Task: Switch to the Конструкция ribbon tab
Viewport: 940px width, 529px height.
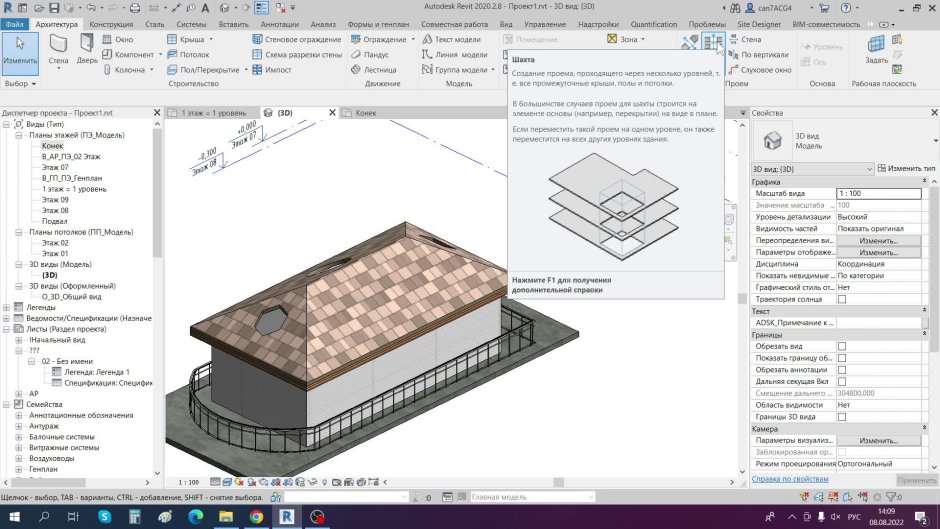Action: coord(111,24)
